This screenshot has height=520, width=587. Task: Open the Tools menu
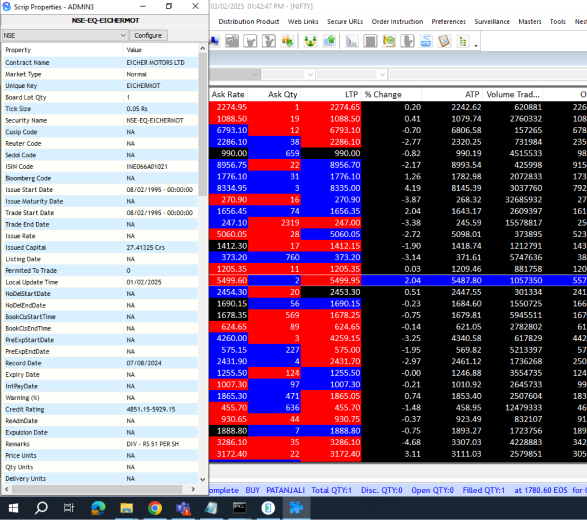(557, 22)
